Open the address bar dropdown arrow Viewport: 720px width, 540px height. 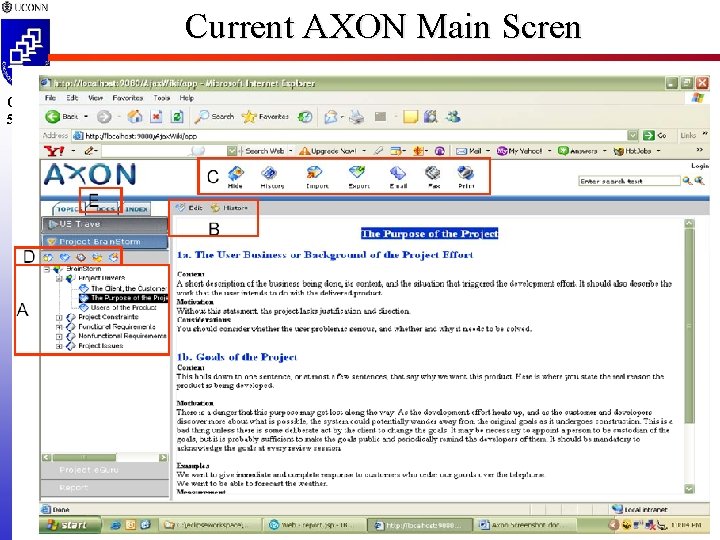pos(633,135)
